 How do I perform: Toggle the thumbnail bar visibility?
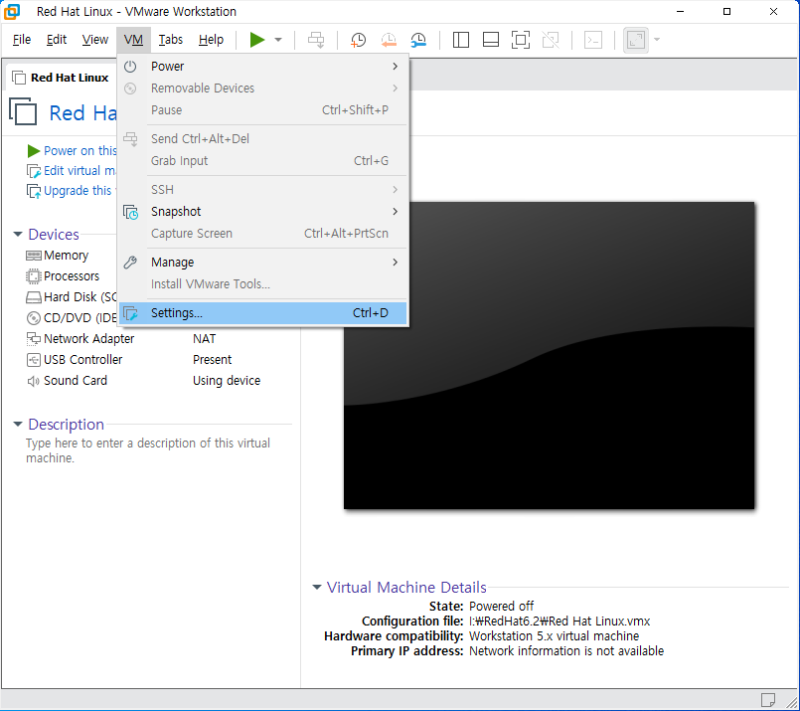490,40
